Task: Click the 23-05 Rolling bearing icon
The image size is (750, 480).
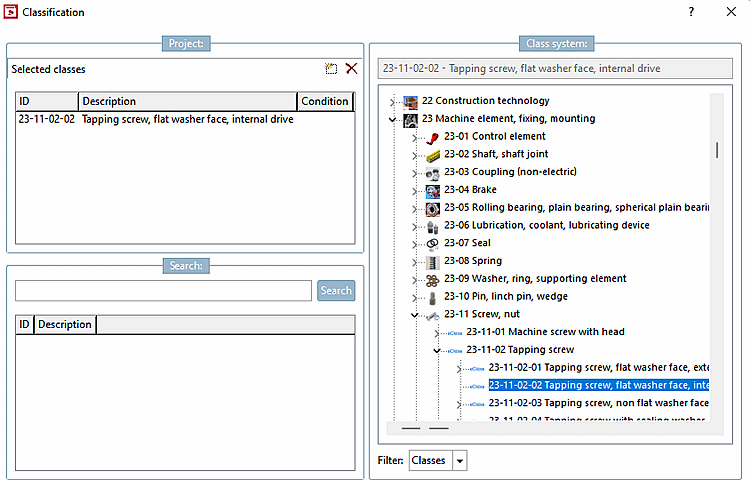Action: coord(432,209)
